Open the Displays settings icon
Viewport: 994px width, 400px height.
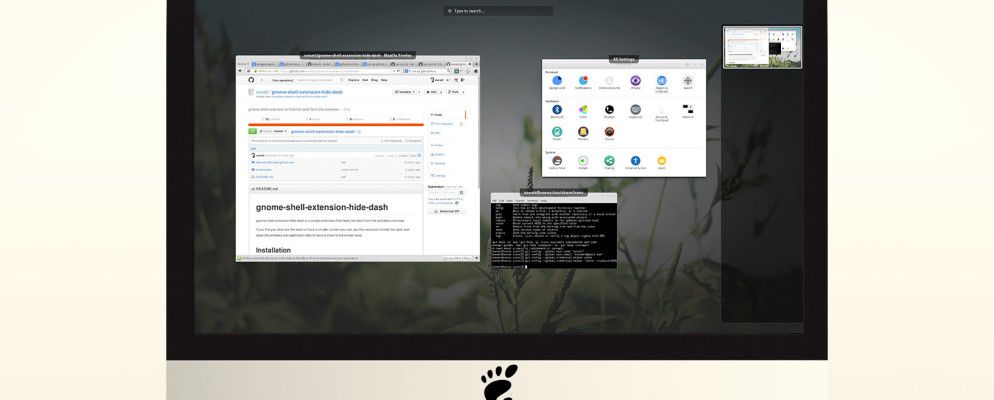click(609, 112)
